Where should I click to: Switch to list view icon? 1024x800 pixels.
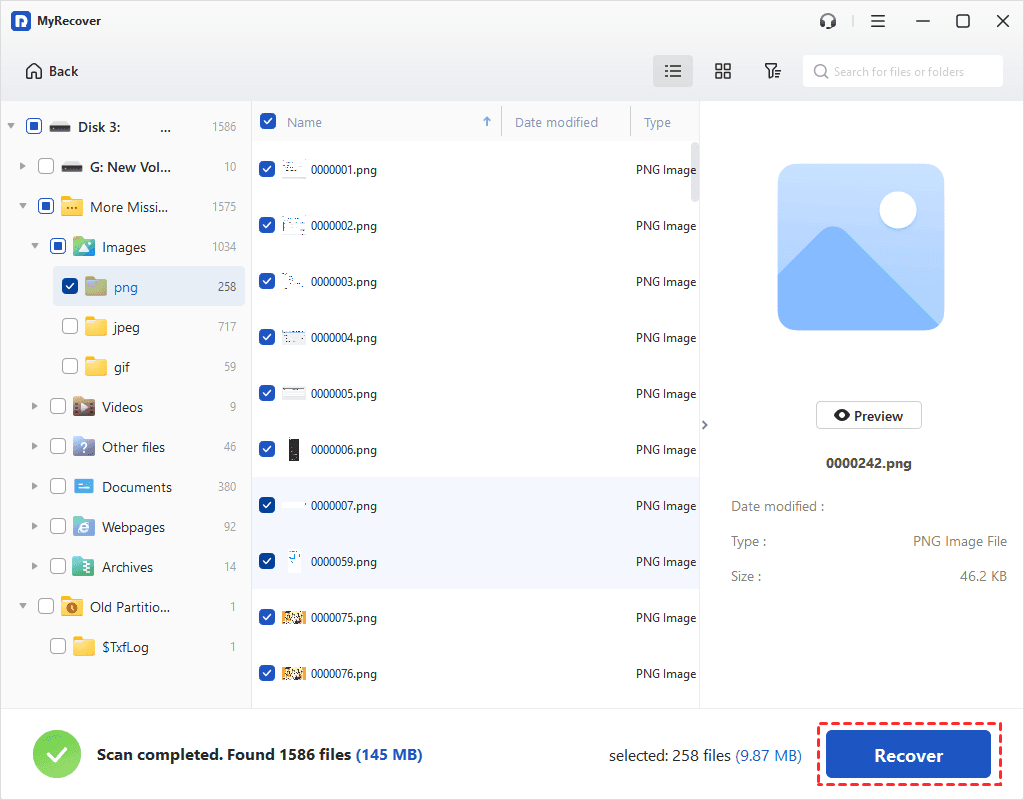click(x=673, y=71)
